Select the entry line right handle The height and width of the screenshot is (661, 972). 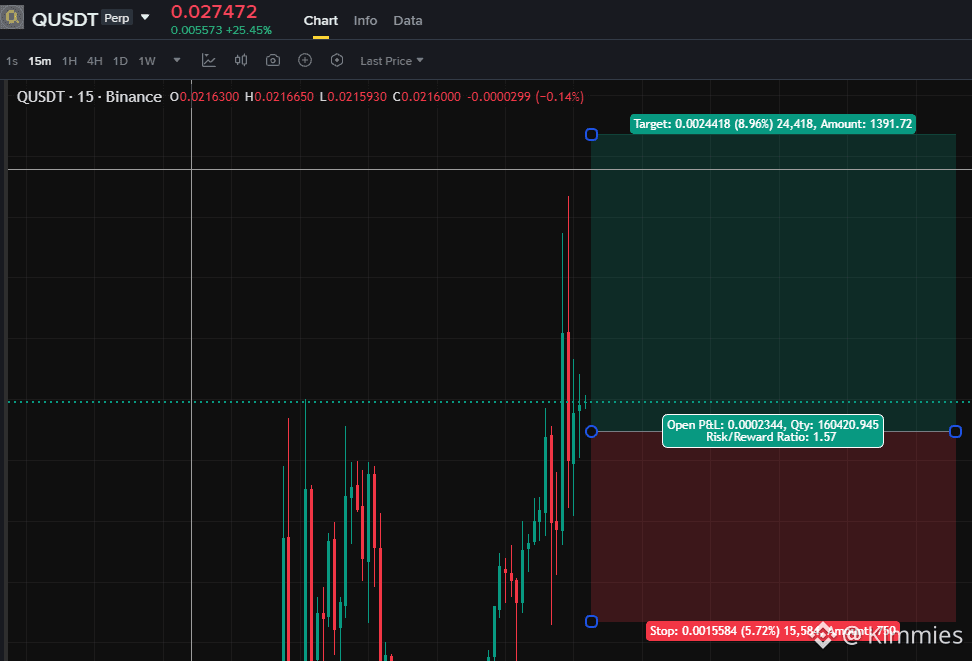tap(955, 431)
